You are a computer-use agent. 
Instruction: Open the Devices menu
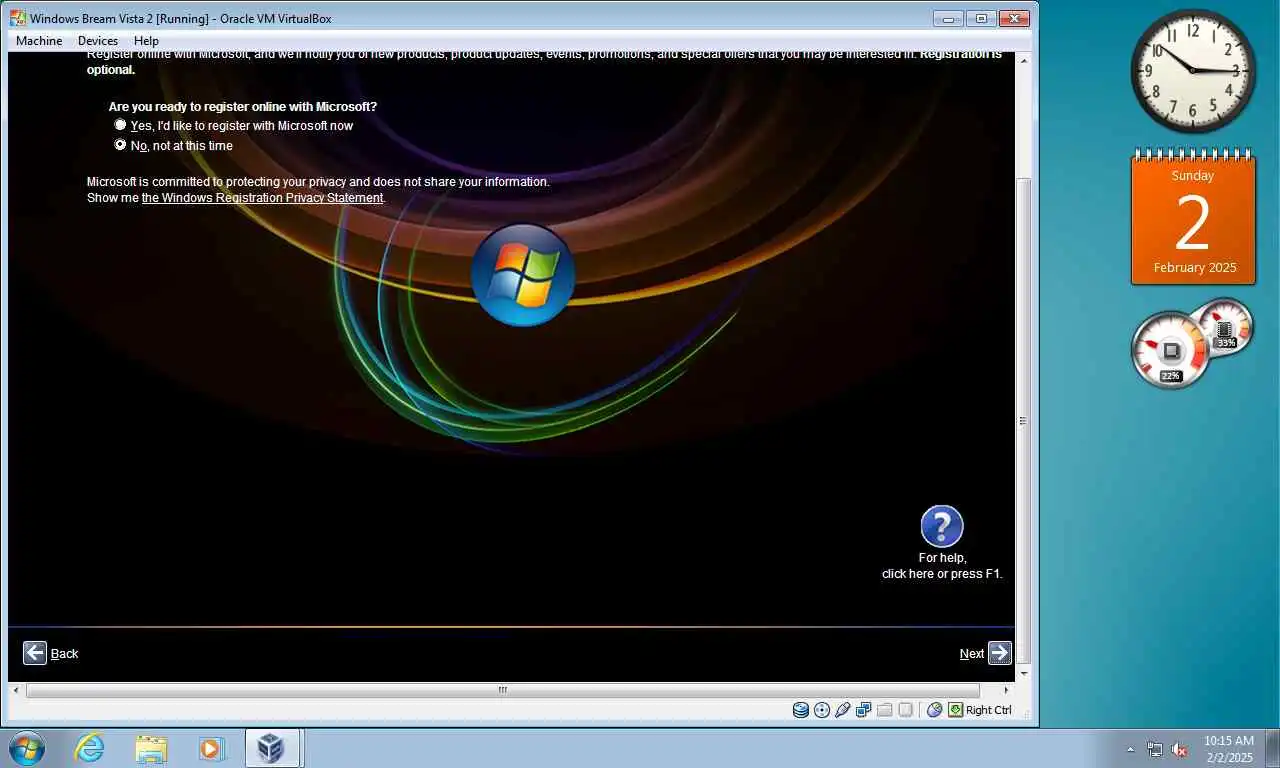click(x=98, y=41)
